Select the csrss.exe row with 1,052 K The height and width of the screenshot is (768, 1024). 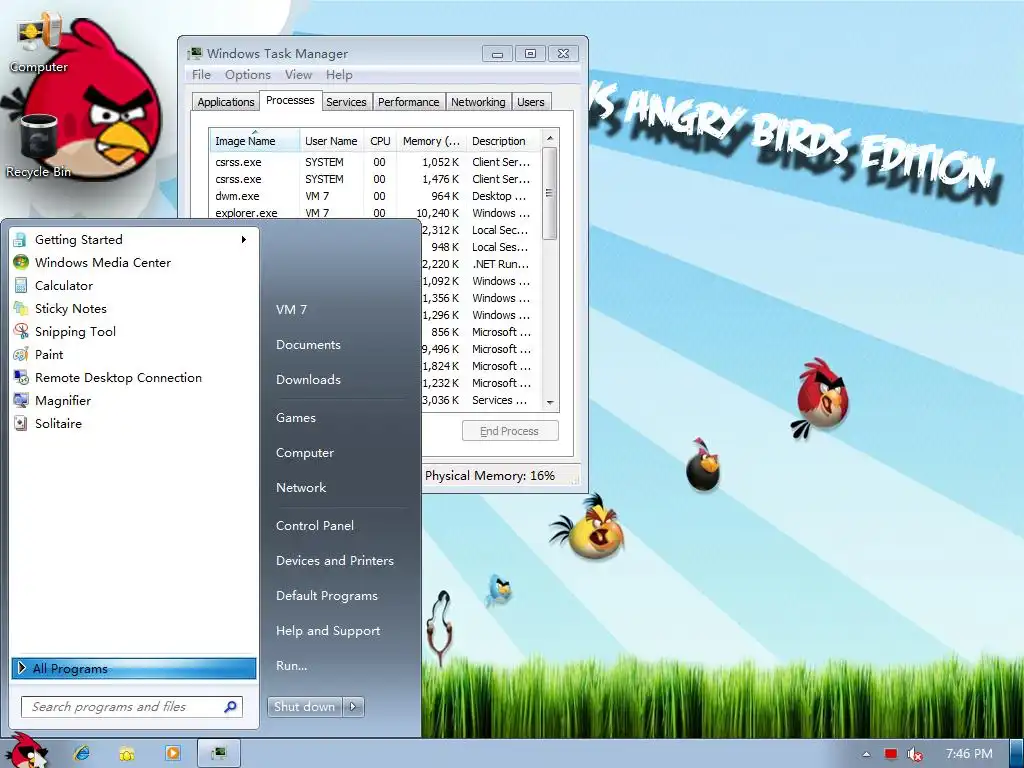click(x=376, y=162)
